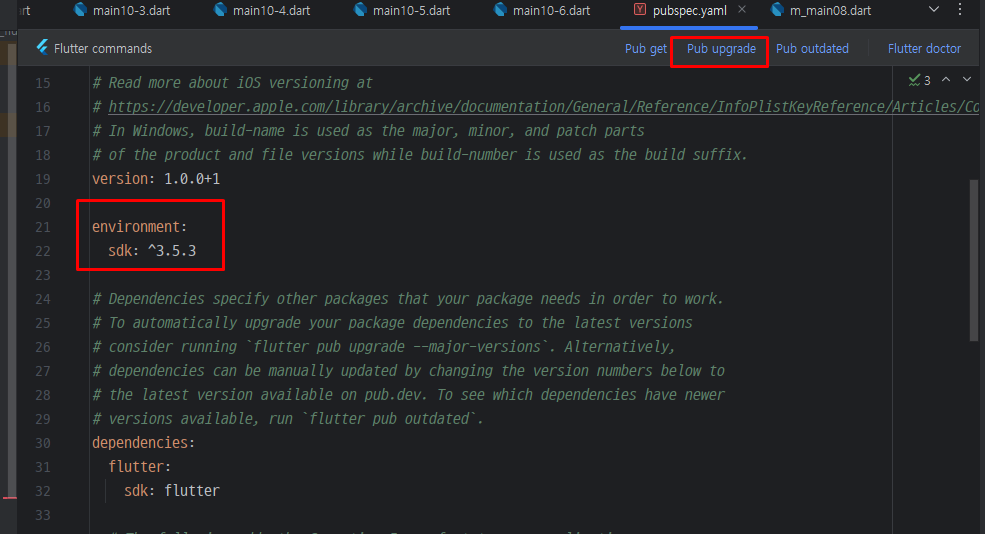Click line number 19 in gutter
Image resolution: width=985 pixels, height=534 pixels.
[43, 179]
